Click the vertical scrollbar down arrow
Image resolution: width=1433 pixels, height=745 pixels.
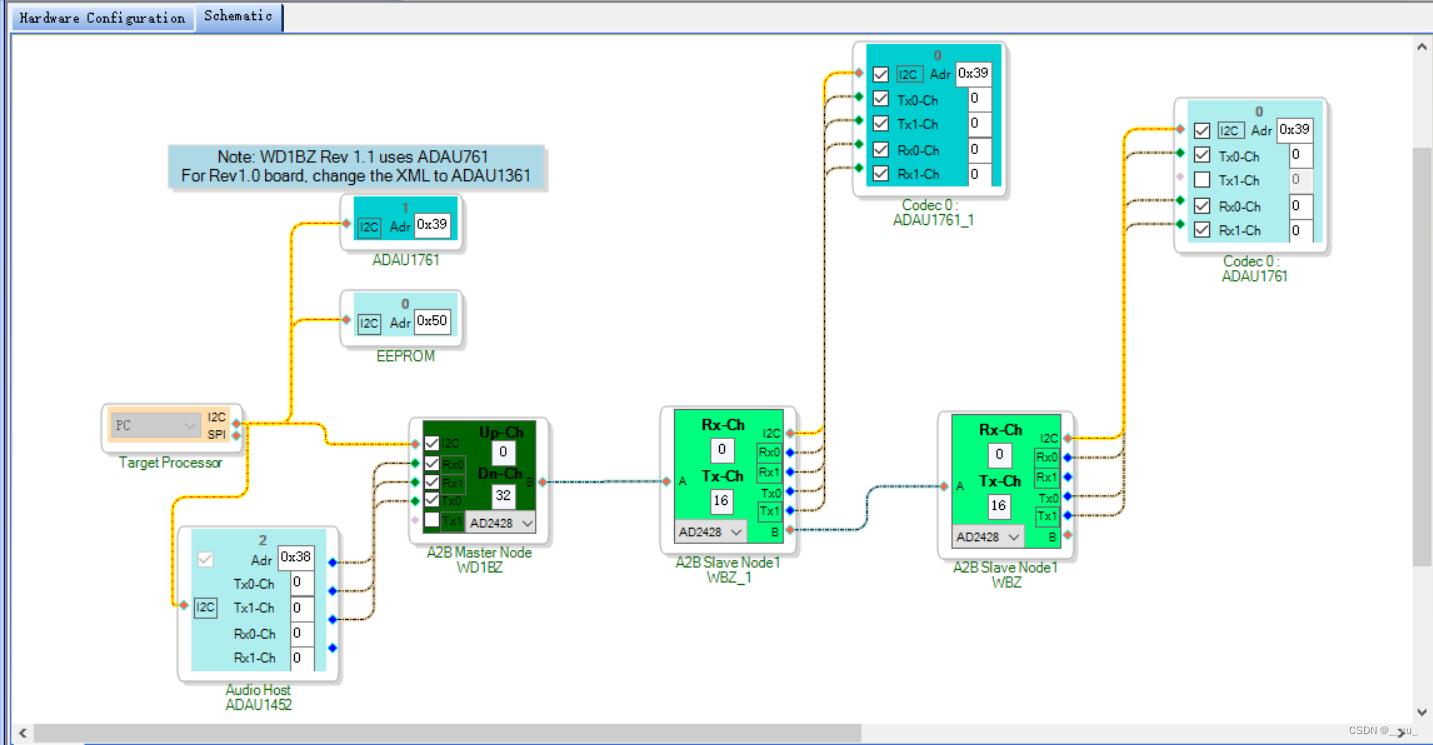[1422, 713]
